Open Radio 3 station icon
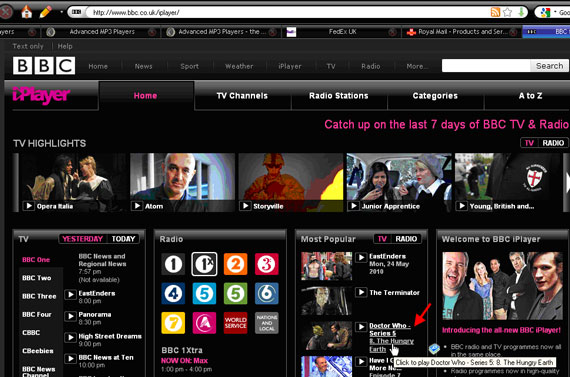Image resolution: width=570 pixels, height=377 pixels. (x=266, y=264)
